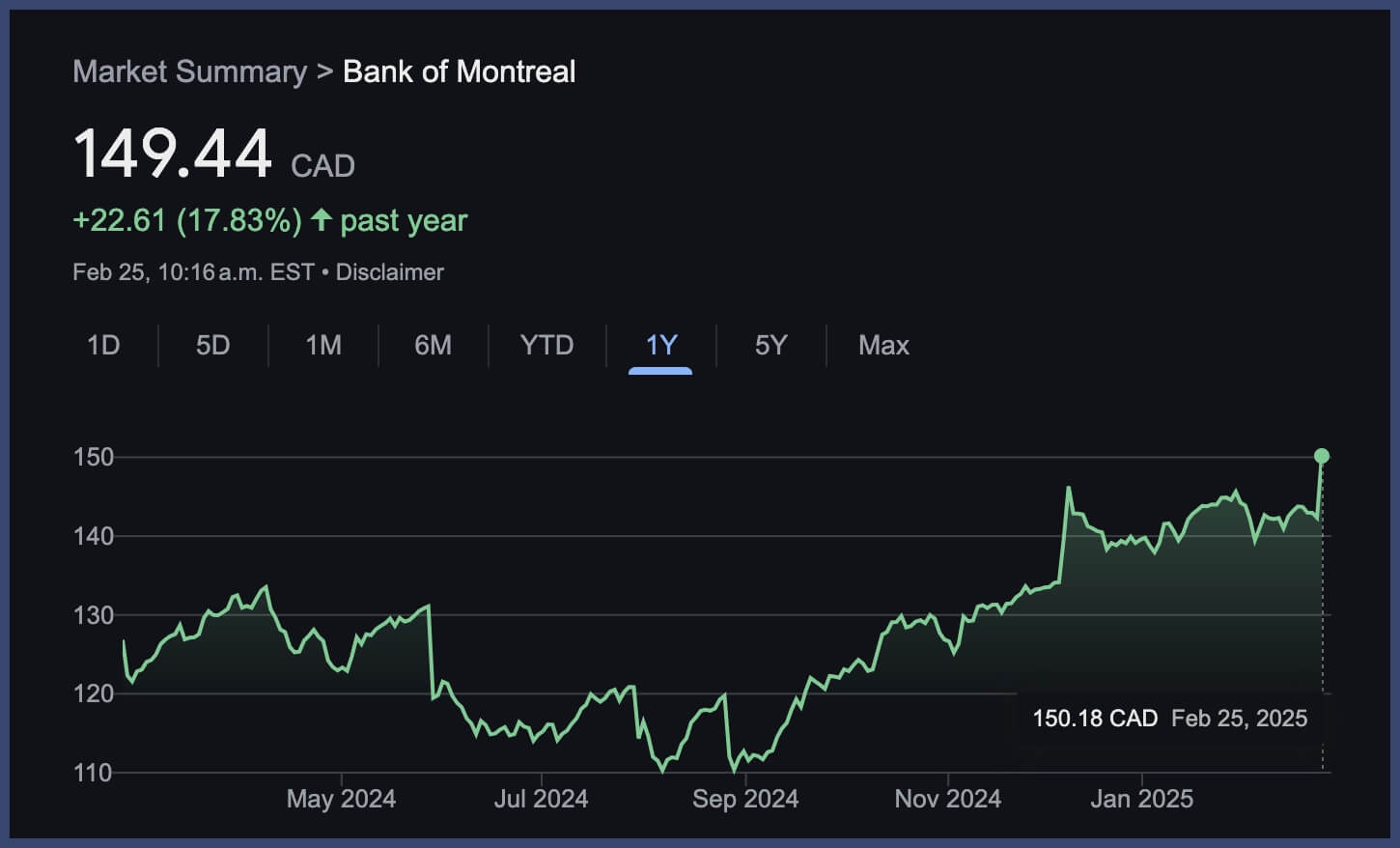Click the Bank of Montreal breadcrumb
The height and width of the screenshot is (848, 1400).
pyautogui.click(x=459, y=71)
